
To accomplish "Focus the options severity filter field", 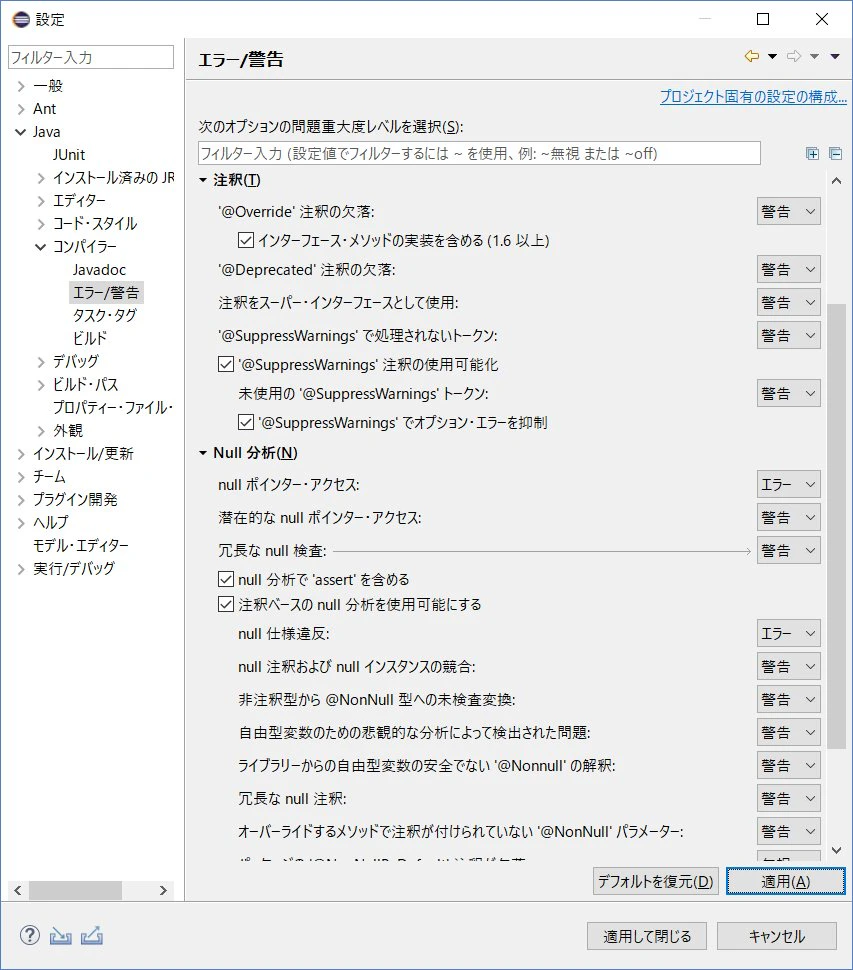I will pyautogui.click(x=479, y=153).
